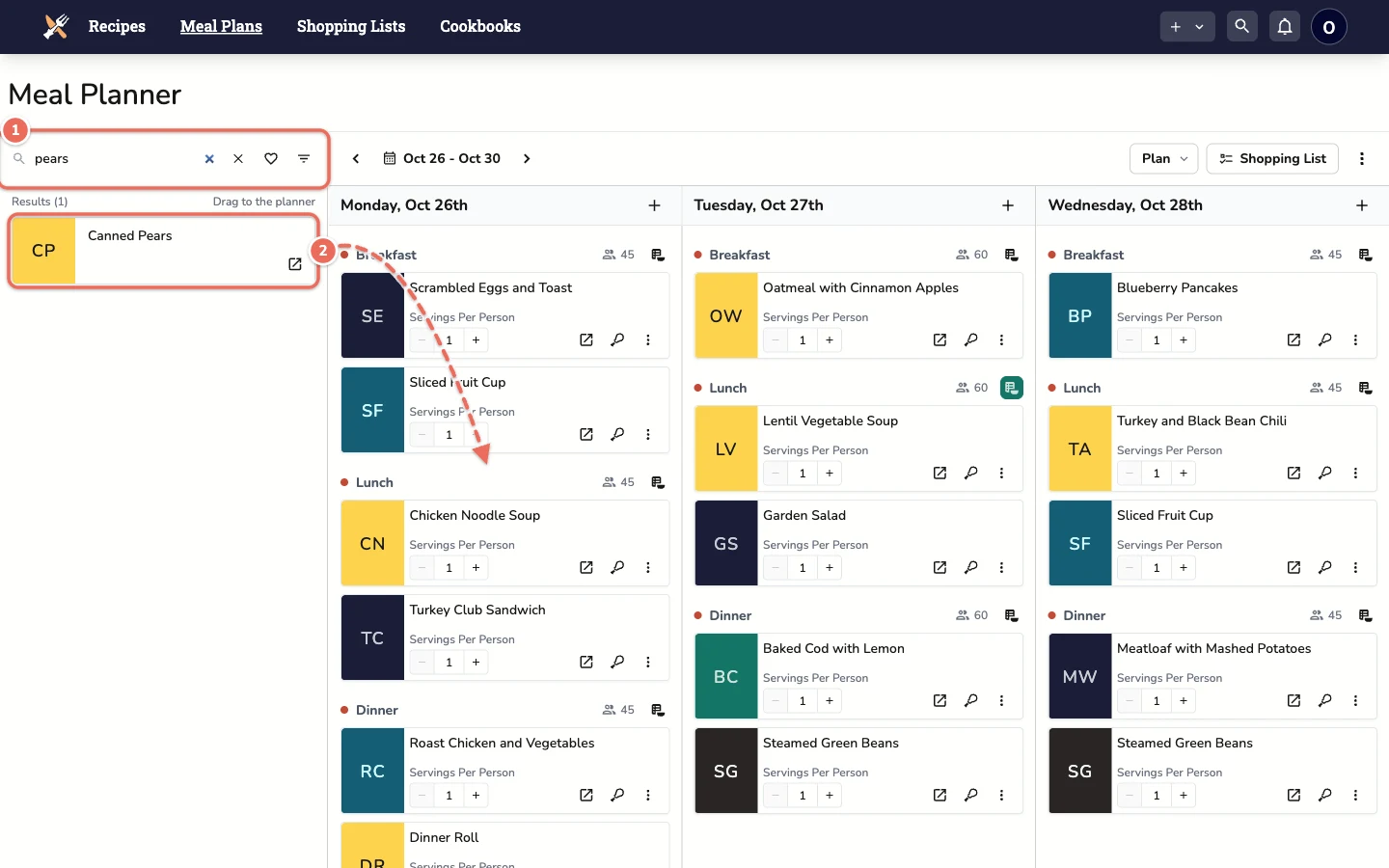Navigate to Shopping Lists
1389x868 pixels.
tap(351, 27)
